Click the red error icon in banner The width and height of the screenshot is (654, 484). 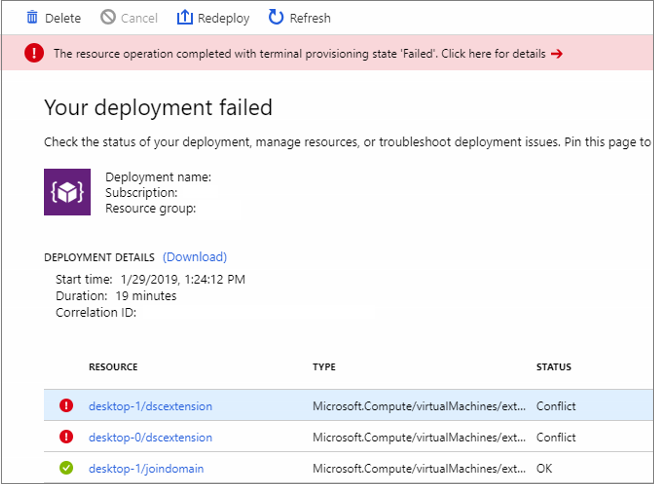pos(35,53)
